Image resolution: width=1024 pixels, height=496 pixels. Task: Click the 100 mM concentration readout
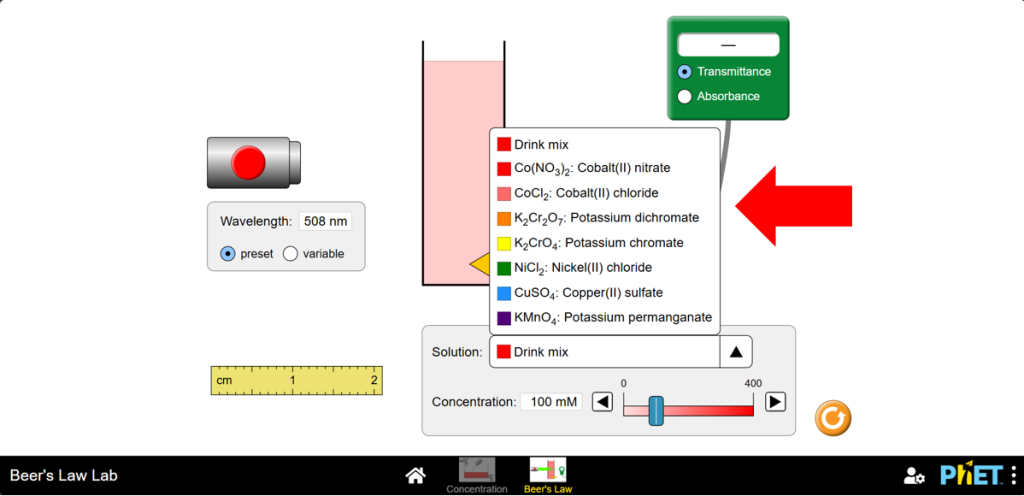tap(551, 402)
